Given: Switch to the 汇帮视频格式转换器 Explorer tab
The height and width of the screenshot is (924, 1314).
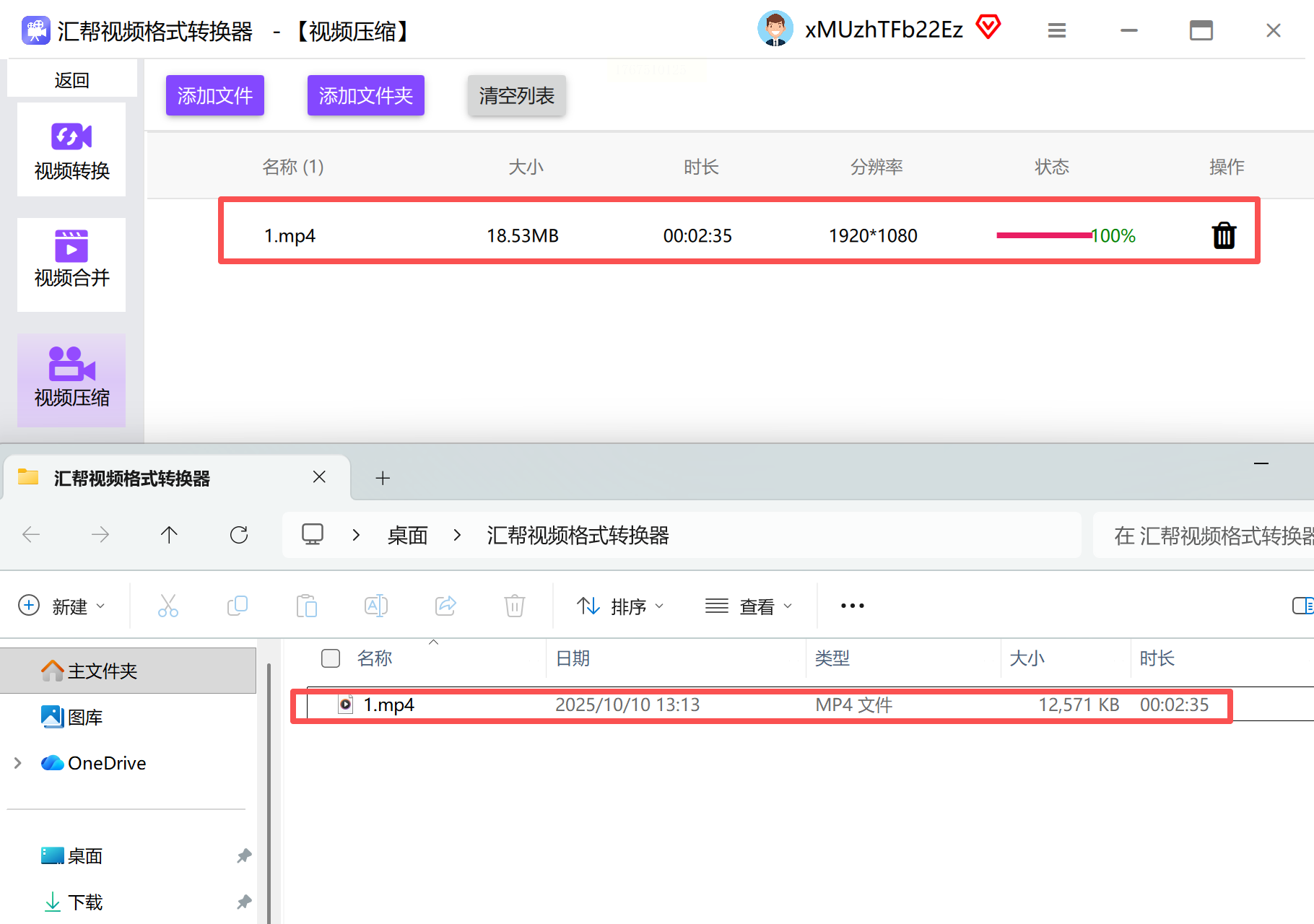Looking at the screenshot, I should pyautogui.click(x=177, y=478).
